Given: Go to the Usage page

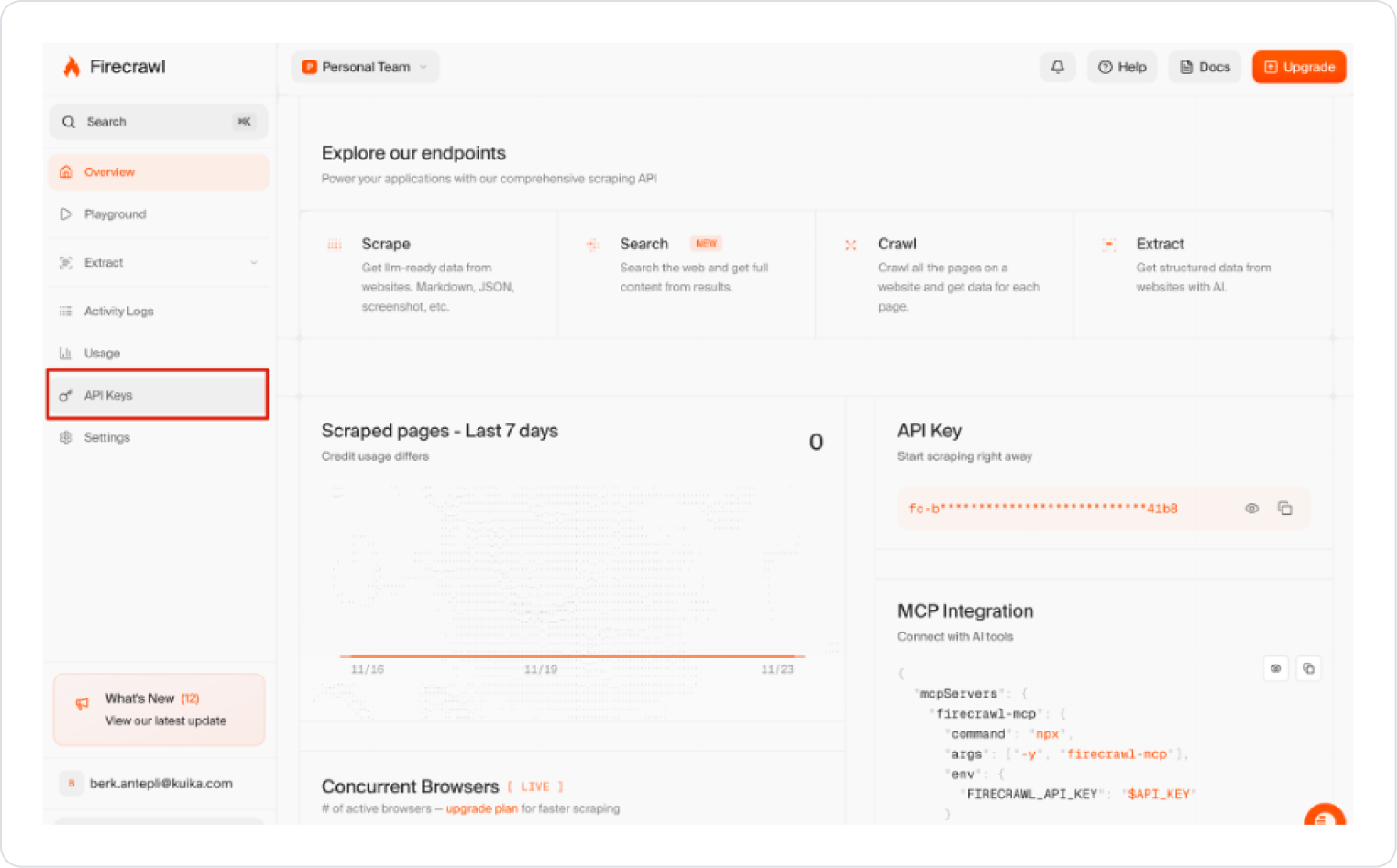Looking at the screenshot, I should (x=159, y=354).
